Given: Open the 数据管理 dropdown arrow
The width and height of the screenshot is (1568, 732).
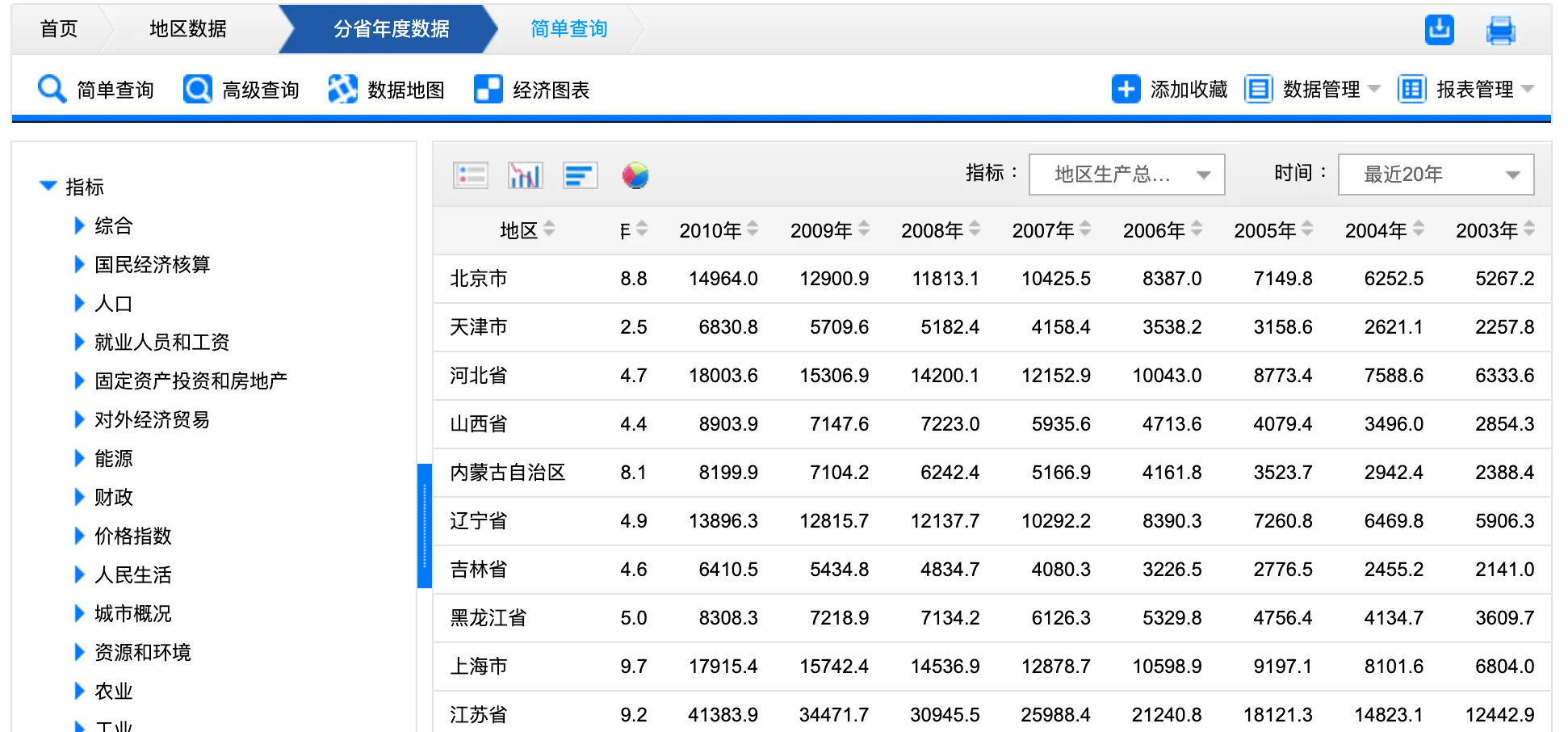Looking at the screenshot, I should (x=1374, y=89).
